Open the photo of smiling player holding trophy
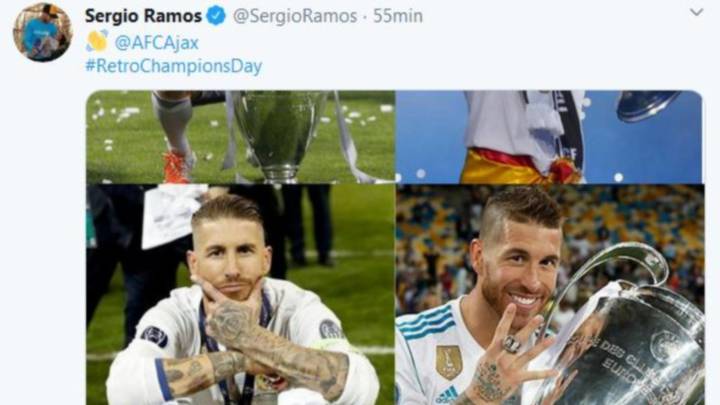The width and height of the screenshot is (720, 405). click(x=550, y=295)
